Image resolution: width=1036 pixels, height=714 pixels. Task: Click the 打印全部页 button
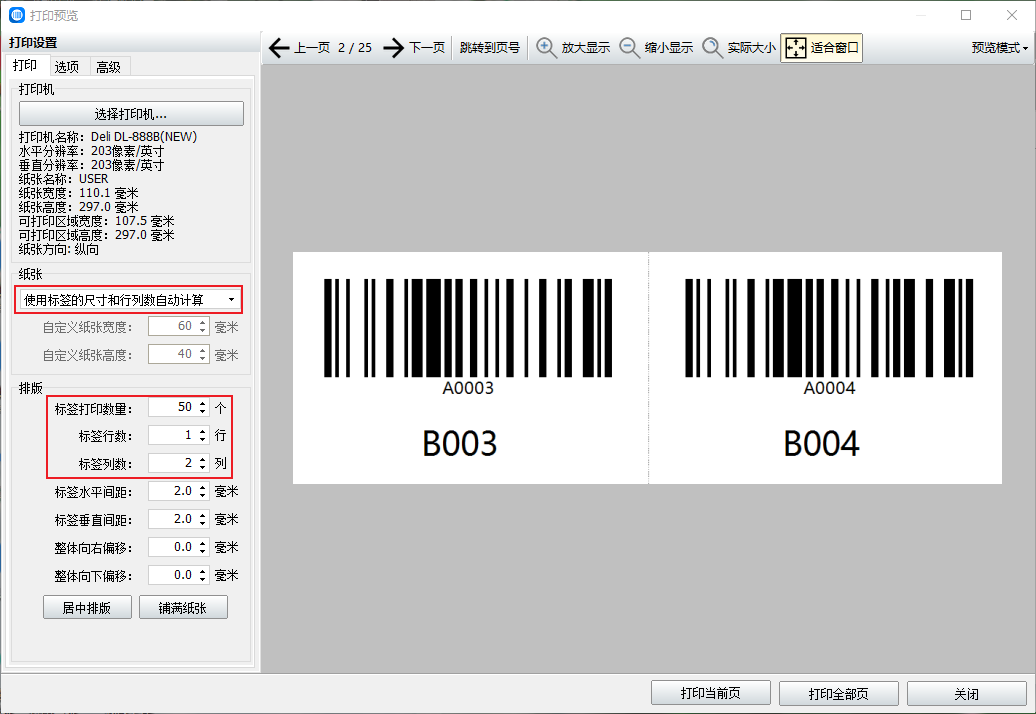(x=838, y=693)
